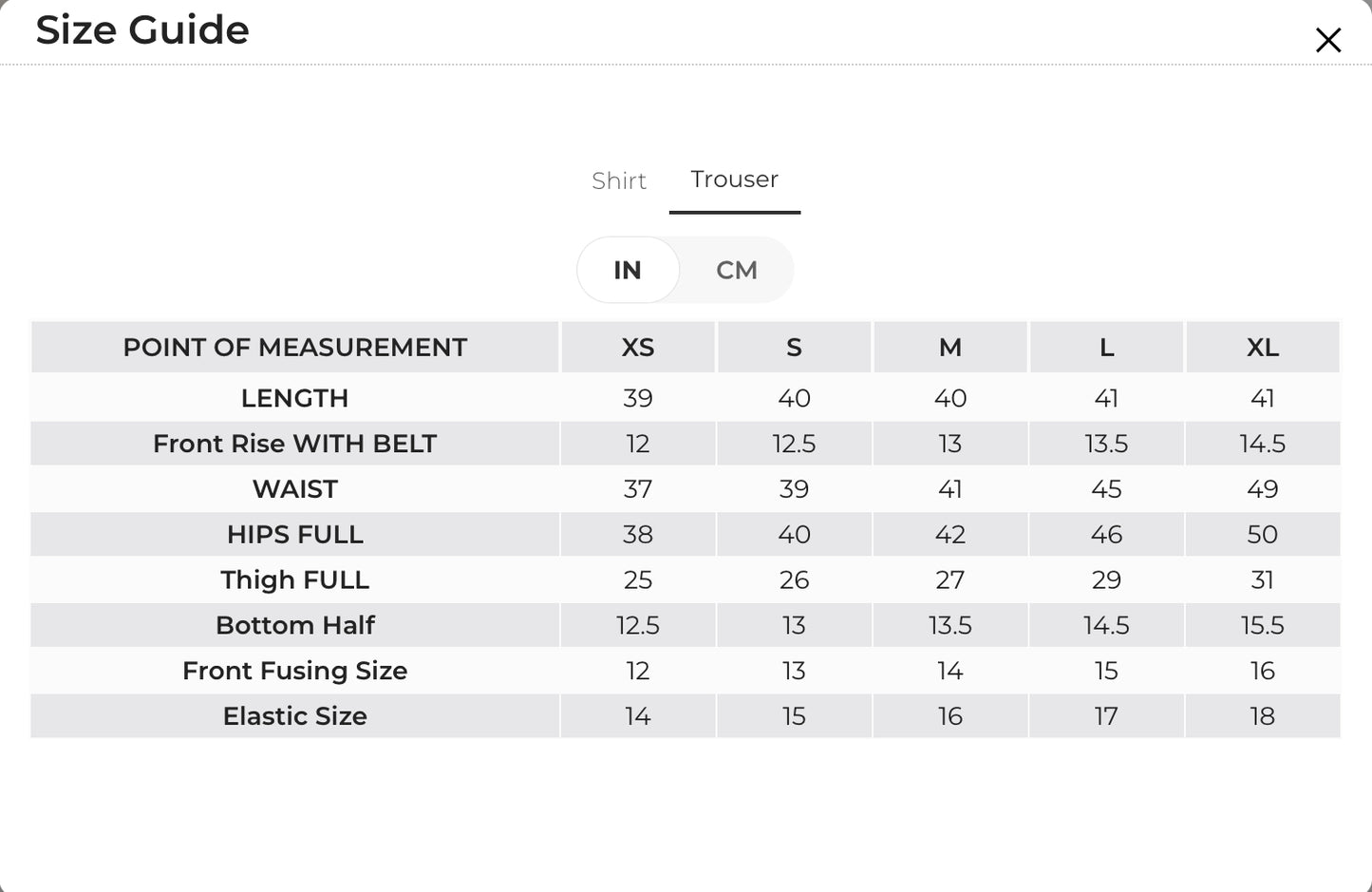
Task: Select the Front Fusing Size row
Action: [x=686, y=671]
